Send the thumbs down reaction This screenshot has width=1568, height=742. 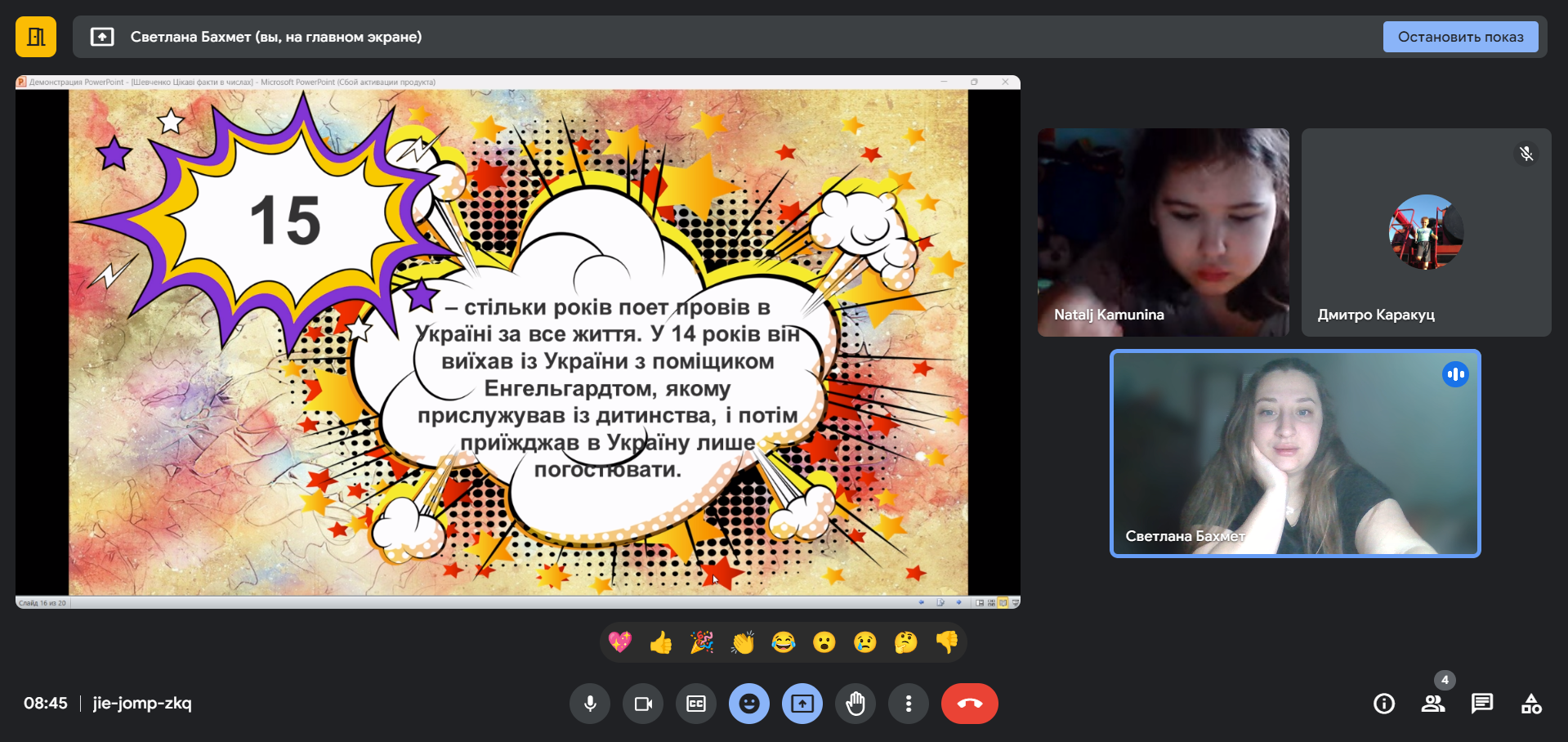click(947, 643)
